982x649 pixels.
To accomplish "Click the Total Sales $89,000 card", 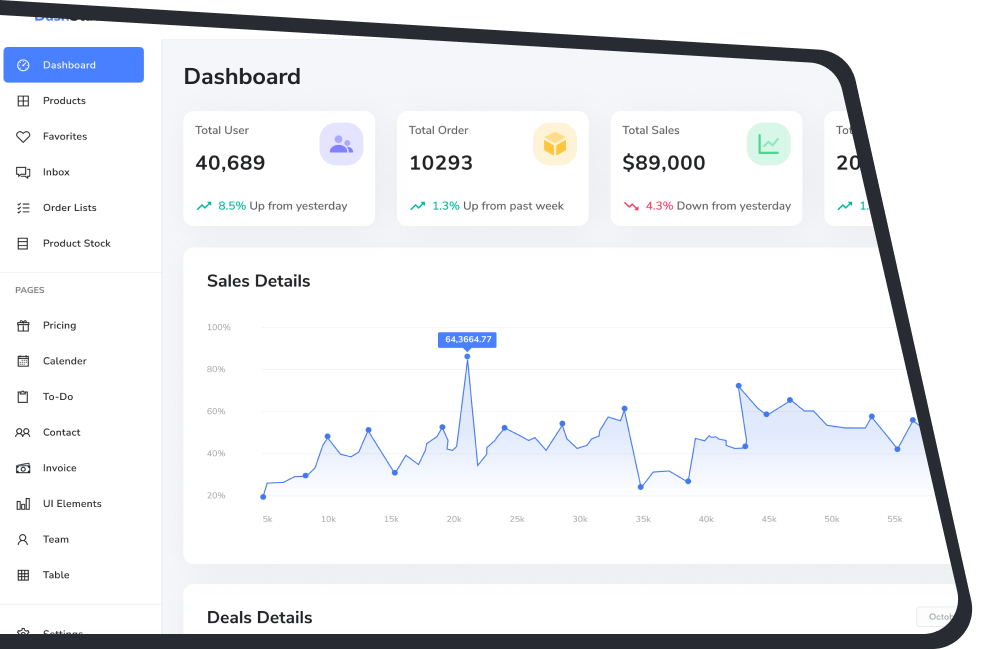I will [x=705, y=168].
